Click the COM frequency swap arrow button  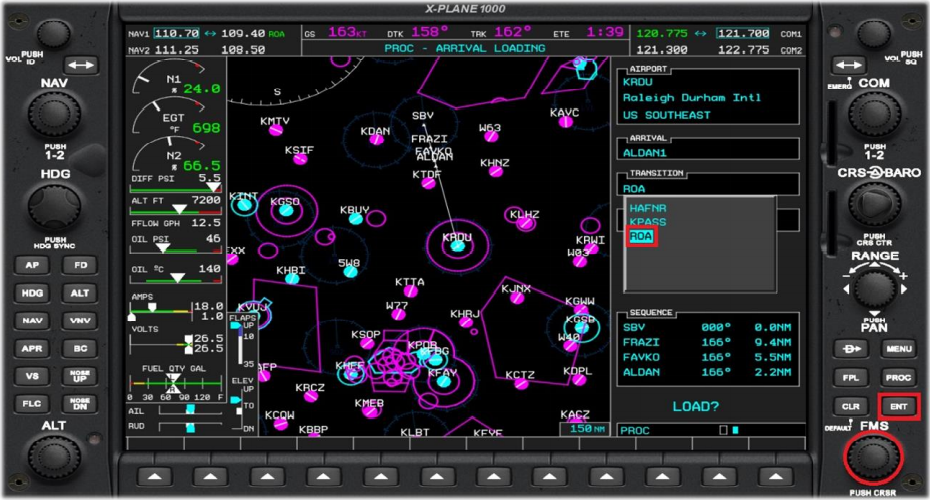click(x=849, y=65)
